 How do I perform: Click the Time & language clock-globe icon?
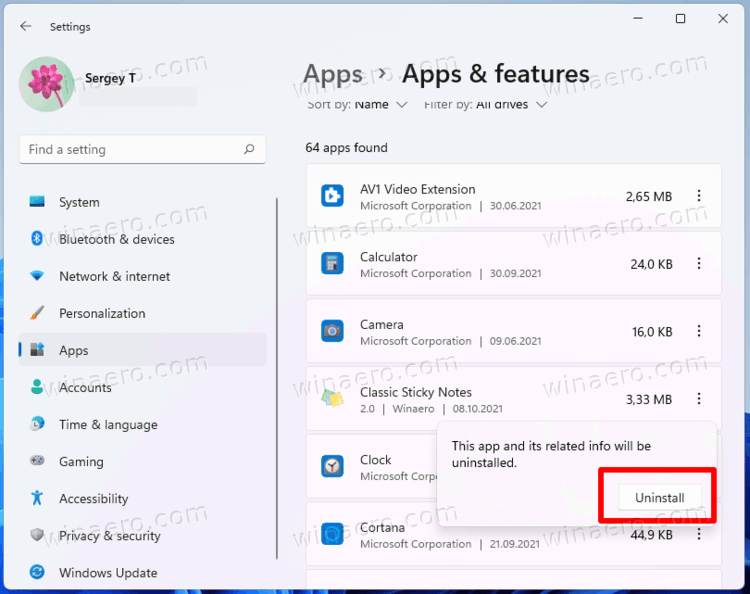pyautogui.click(x=37, y=424)
